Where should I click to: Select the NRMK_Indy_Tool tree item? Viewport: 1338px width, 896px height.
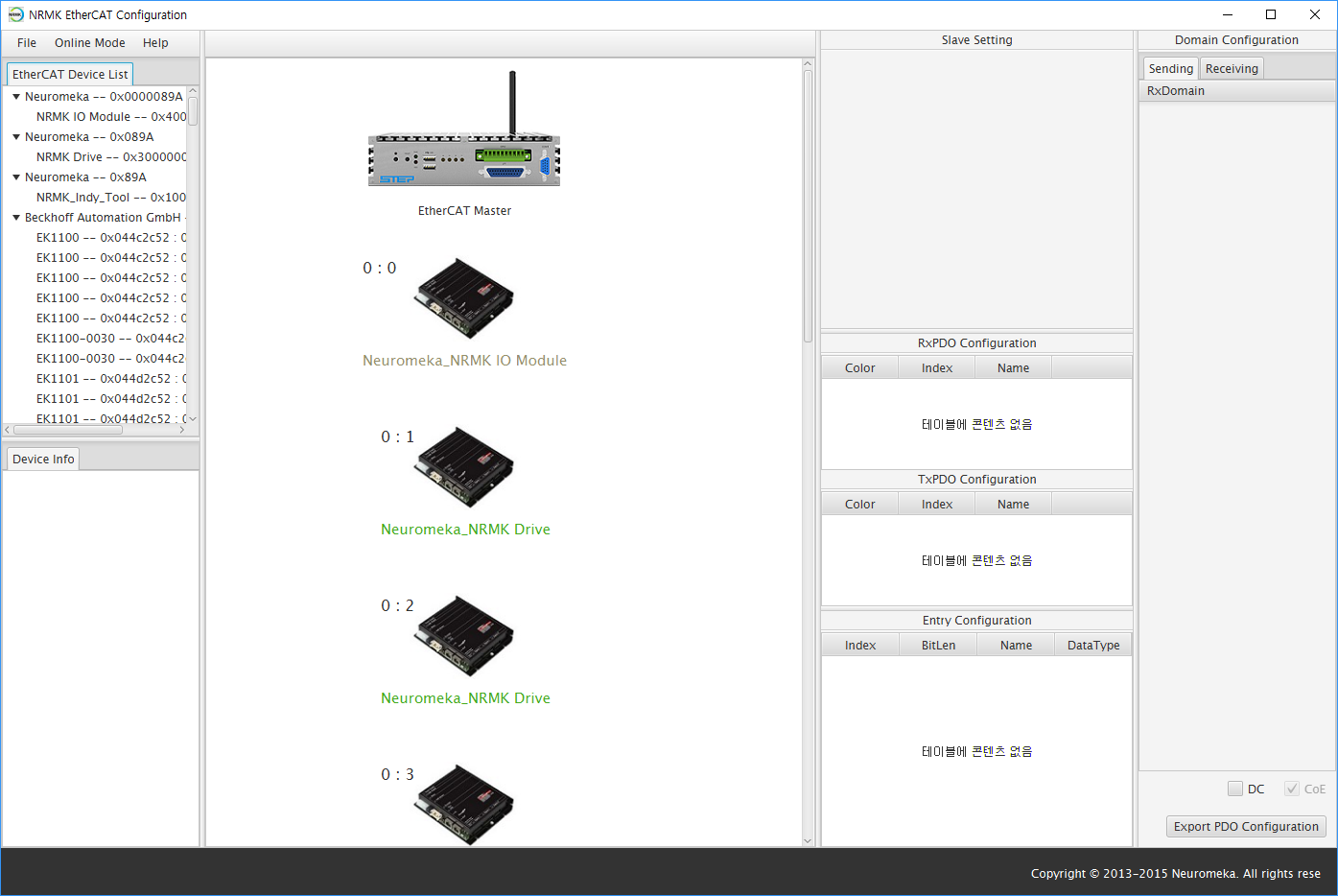pyautogui.click(x=111, y=198)
